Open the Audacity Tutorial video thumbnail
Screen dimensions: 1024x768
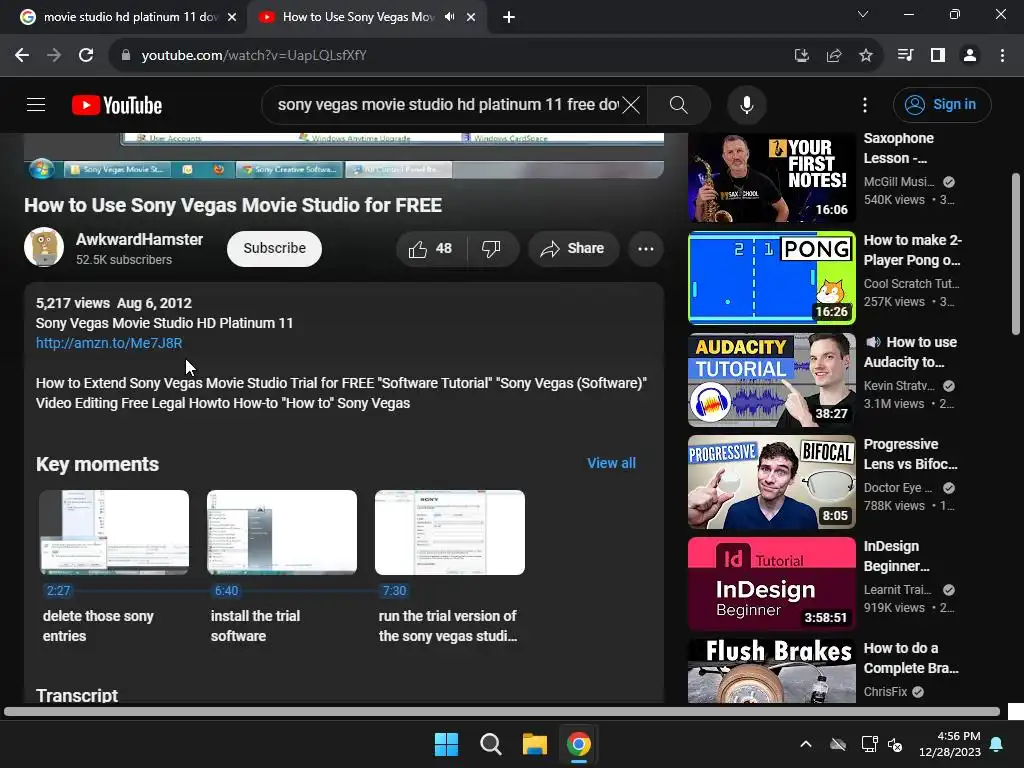[x=772, y=380]
